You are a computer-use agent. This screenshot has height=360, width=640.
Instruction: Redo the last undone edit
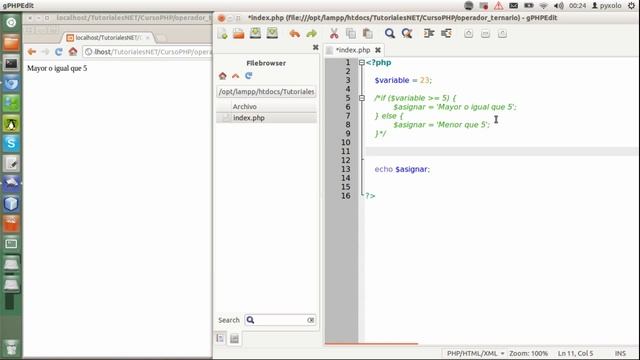click(x=311, y=33)
